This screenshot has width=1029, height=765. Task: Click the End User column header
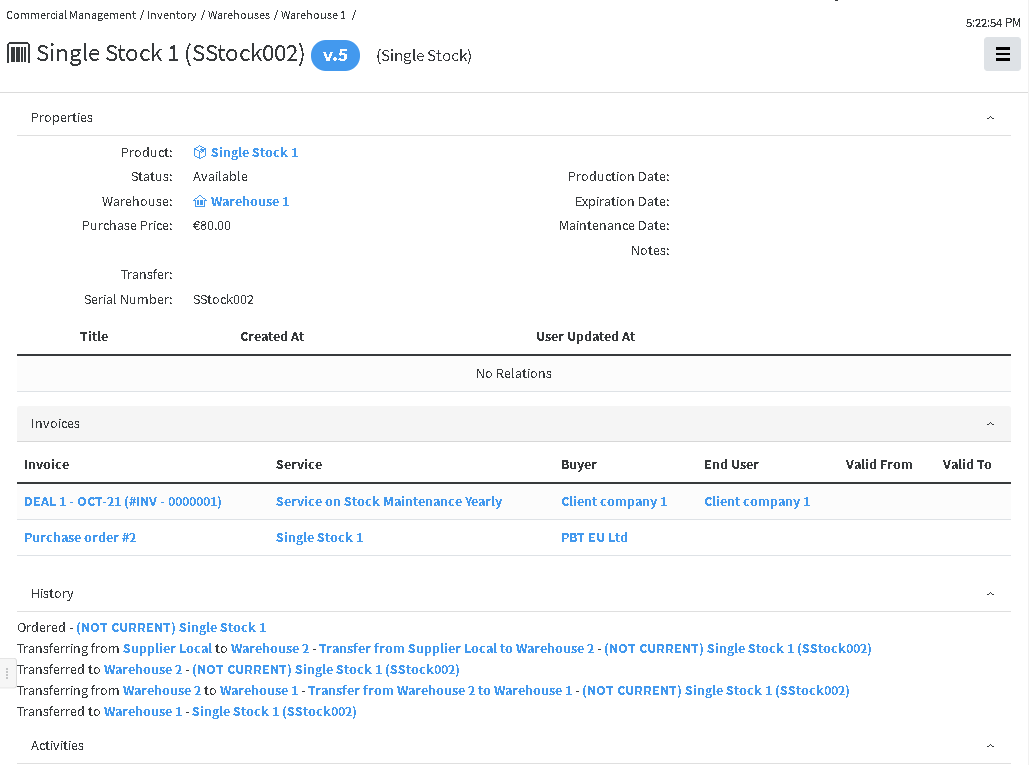[x=731, y=465]
